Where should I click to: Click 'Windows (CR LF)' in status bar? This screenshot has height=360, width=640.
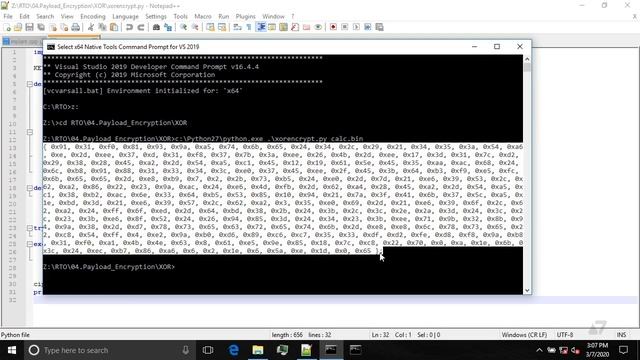coord(524,335)
